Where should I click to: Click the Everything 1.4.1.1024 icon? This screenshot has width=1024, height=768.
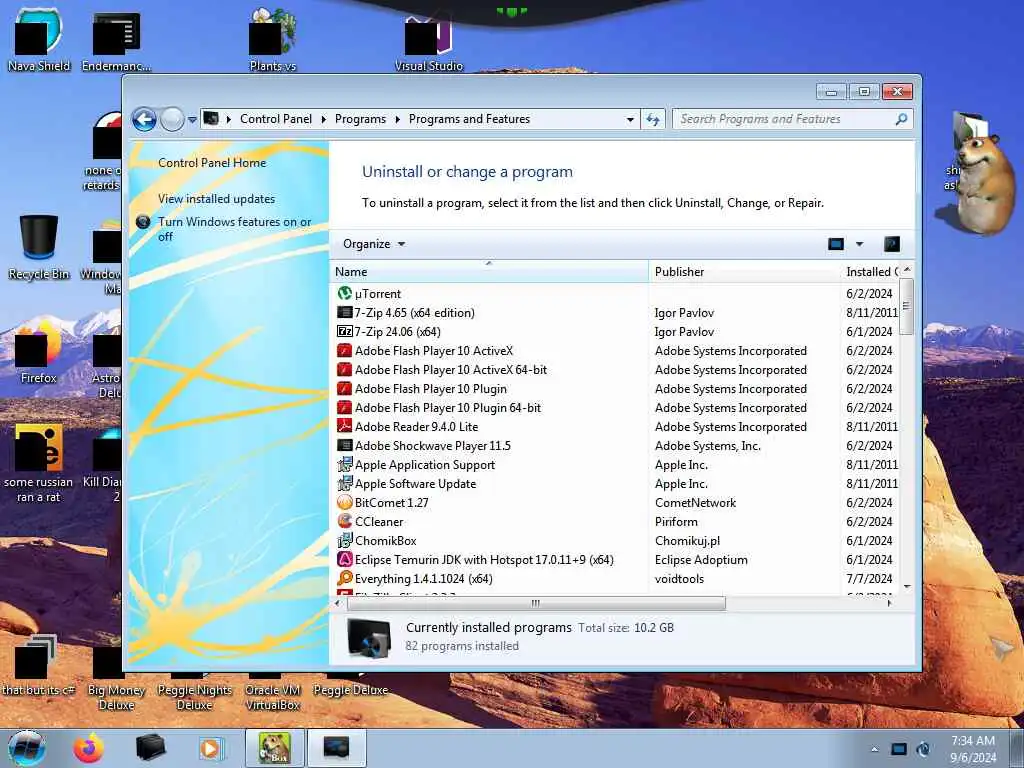pos(344,579)
